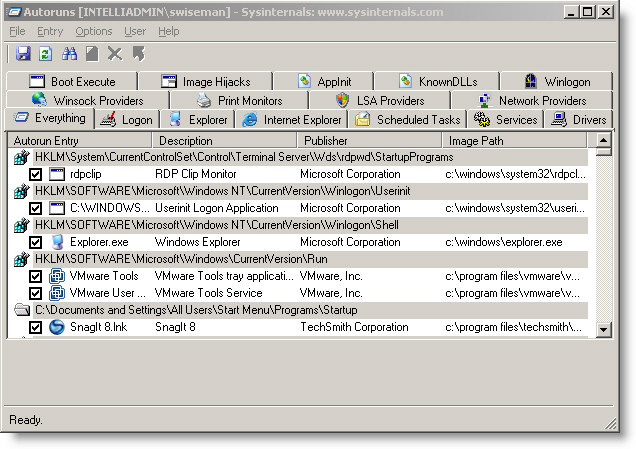Click the Explorer.exe computer icon

pos(57,242)
